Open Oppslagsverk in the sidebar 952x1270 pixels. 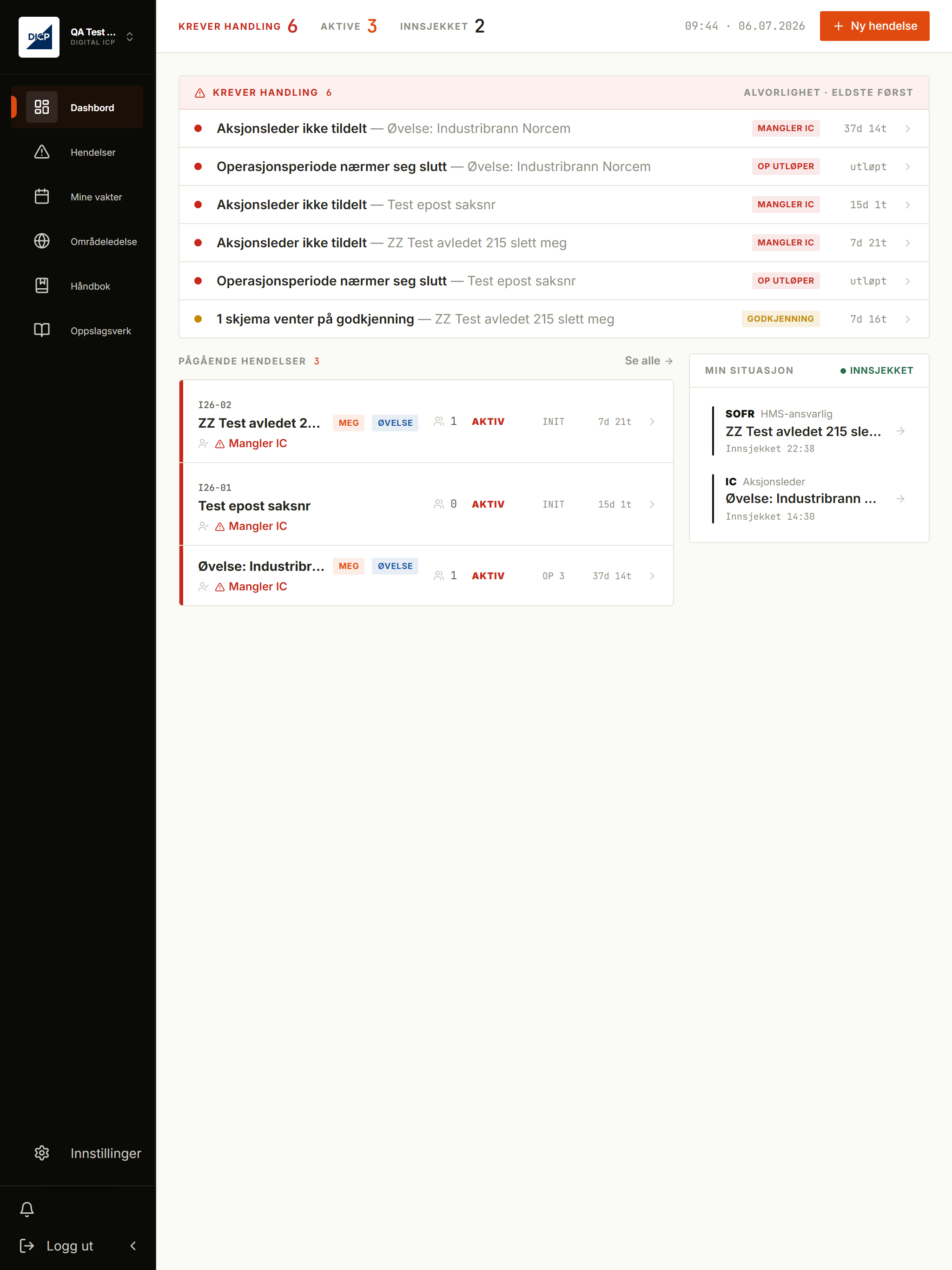pyautogui.click(x=78, y=331)
